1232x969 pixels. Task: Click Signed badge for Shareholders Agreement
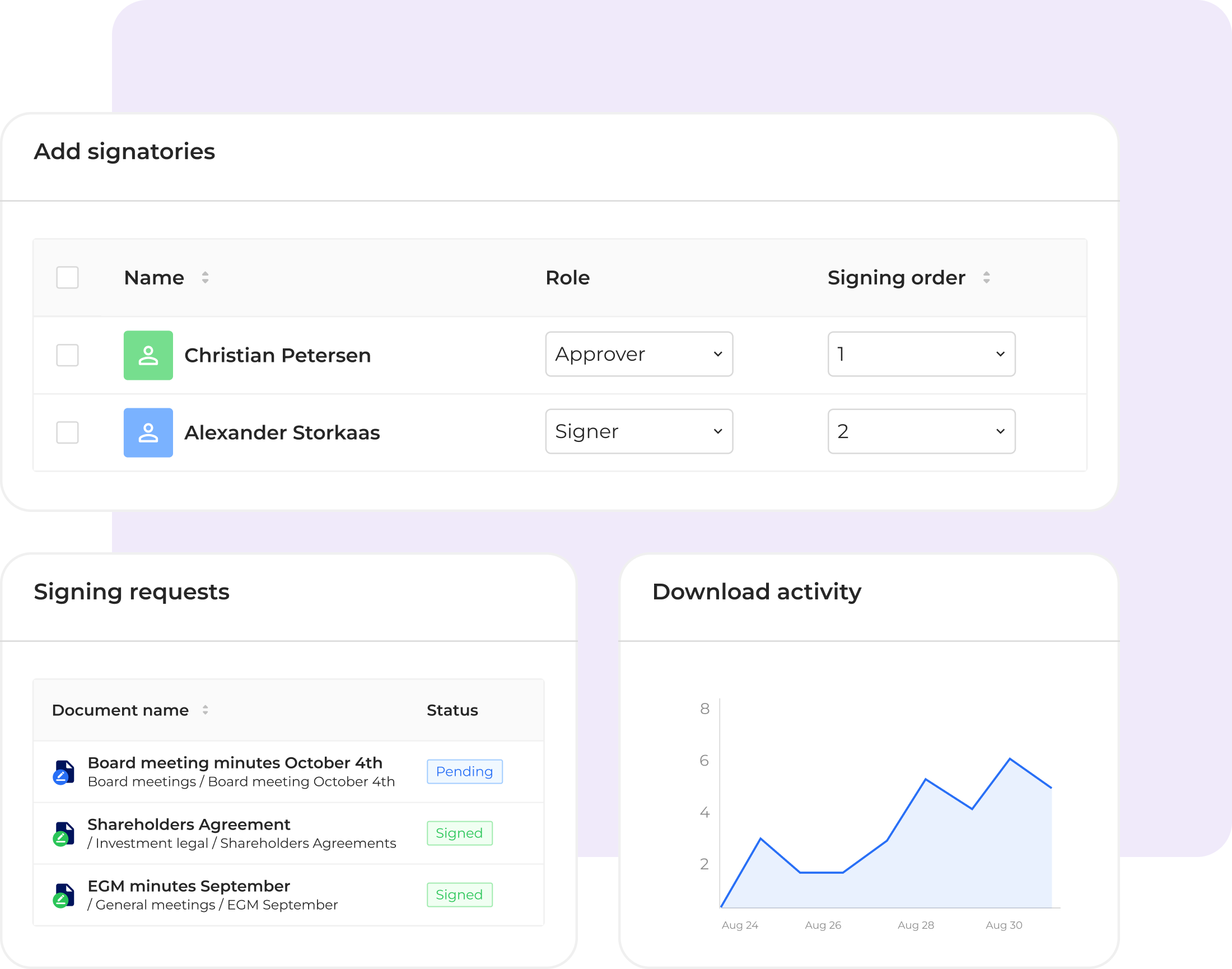[x=459, y=833]
